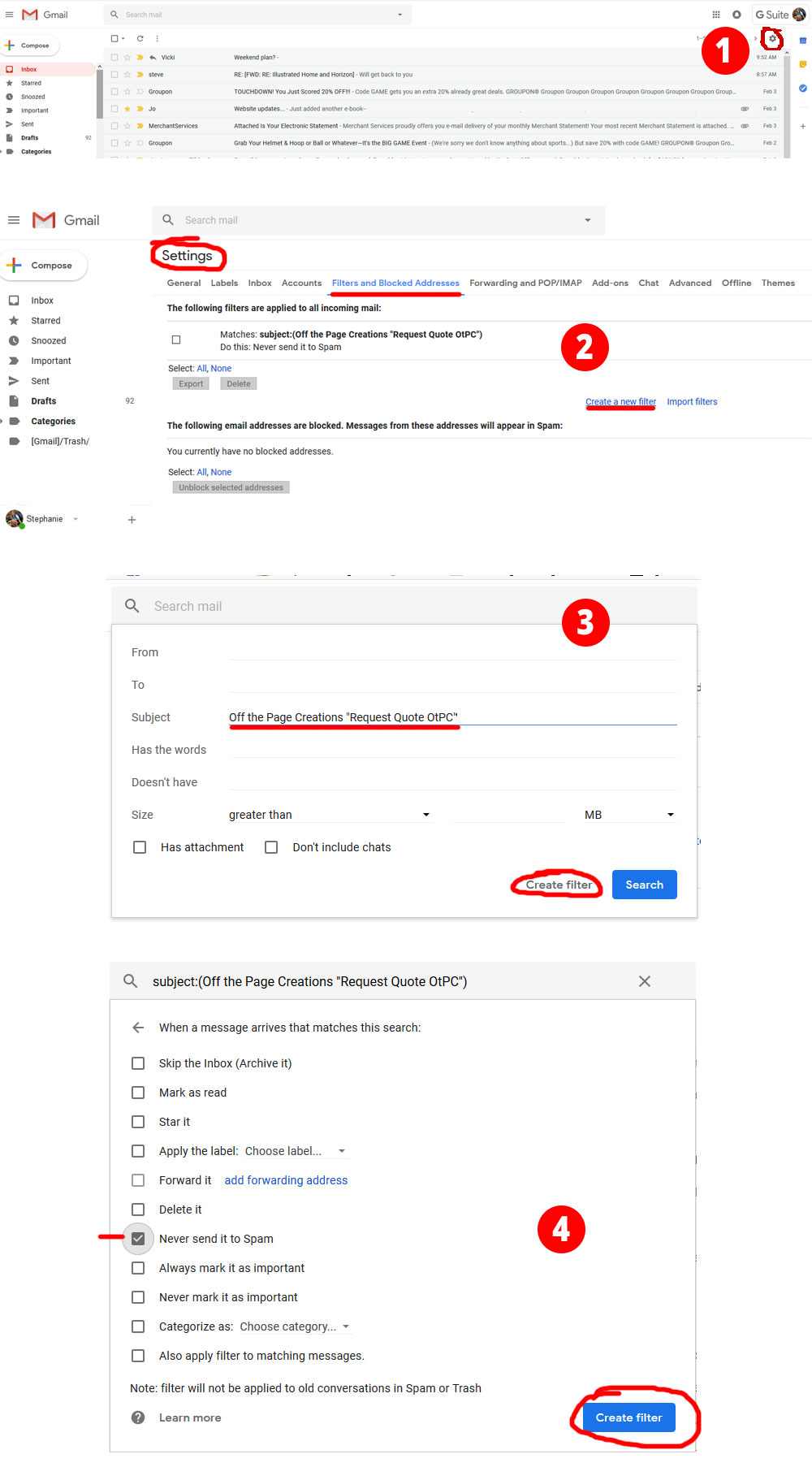Open the Starred folder in the inbox view sidebar
Image resolution: width=812 pixels, height=1480 pixels.
click(x=31, y=83)
